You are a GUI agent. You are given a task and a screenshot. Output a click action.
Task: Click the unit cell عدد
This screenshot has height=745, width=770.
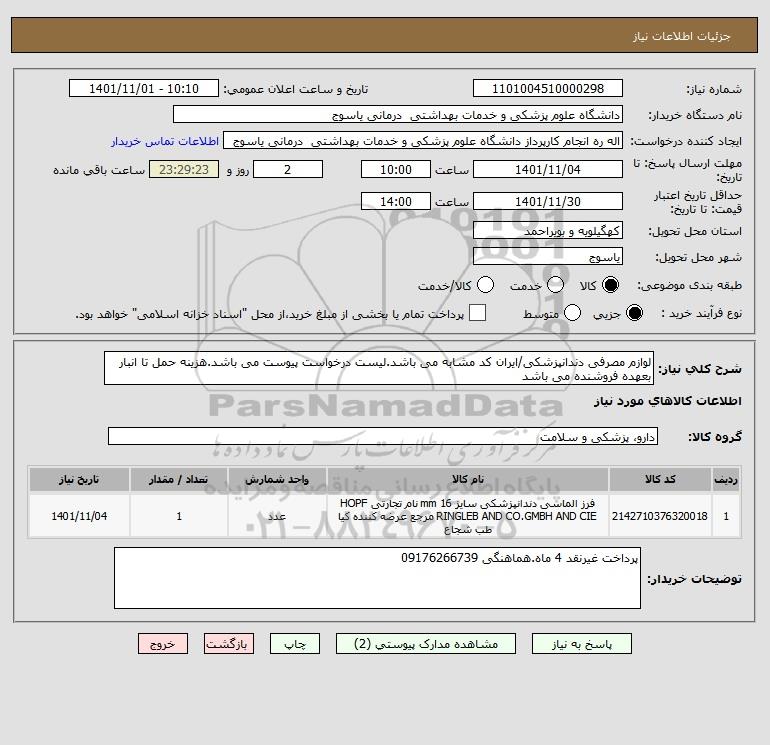(x=277, y=516)
